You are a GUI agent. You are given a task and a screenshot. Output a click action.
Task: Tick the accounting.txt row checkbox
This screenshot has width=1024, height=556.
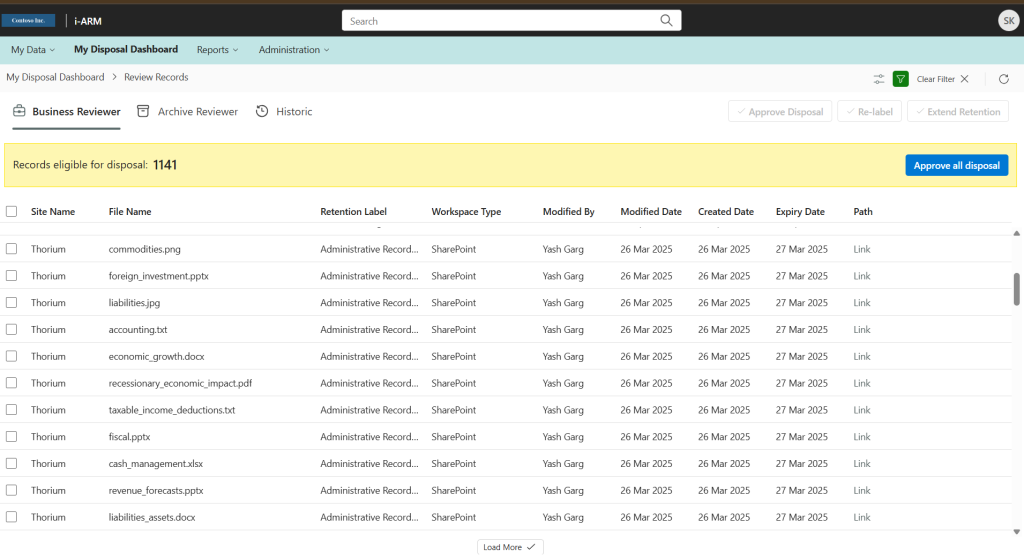[x=11, y=329]
